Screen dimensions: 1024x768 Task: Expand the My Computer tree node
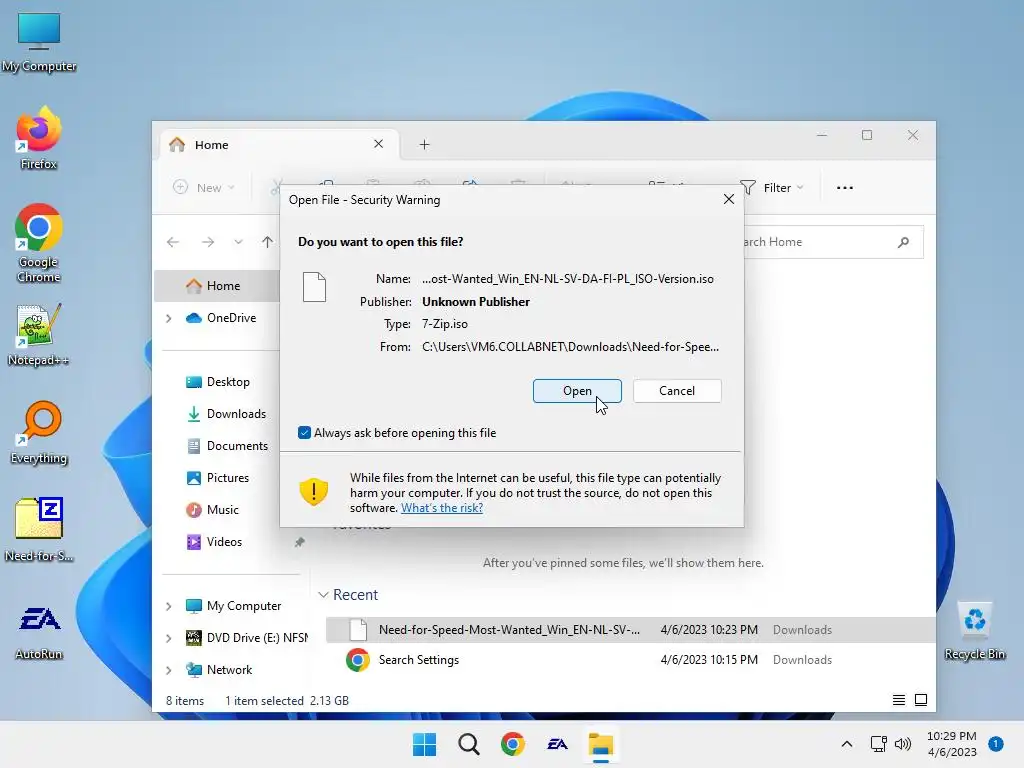point(168,606)
